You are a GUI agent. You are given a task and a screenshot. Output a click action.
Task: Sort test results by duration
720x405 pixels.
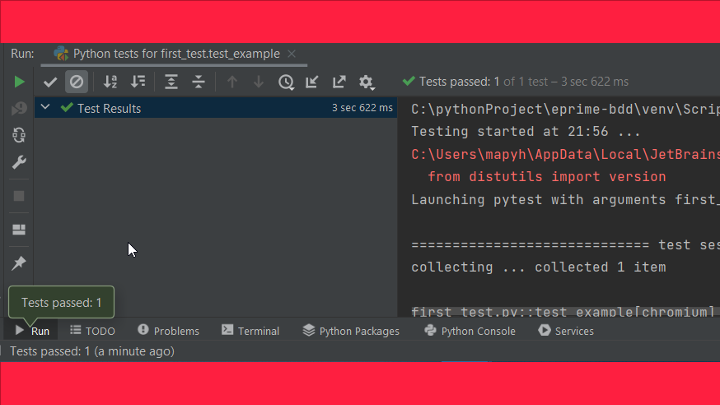click(138, 82)
